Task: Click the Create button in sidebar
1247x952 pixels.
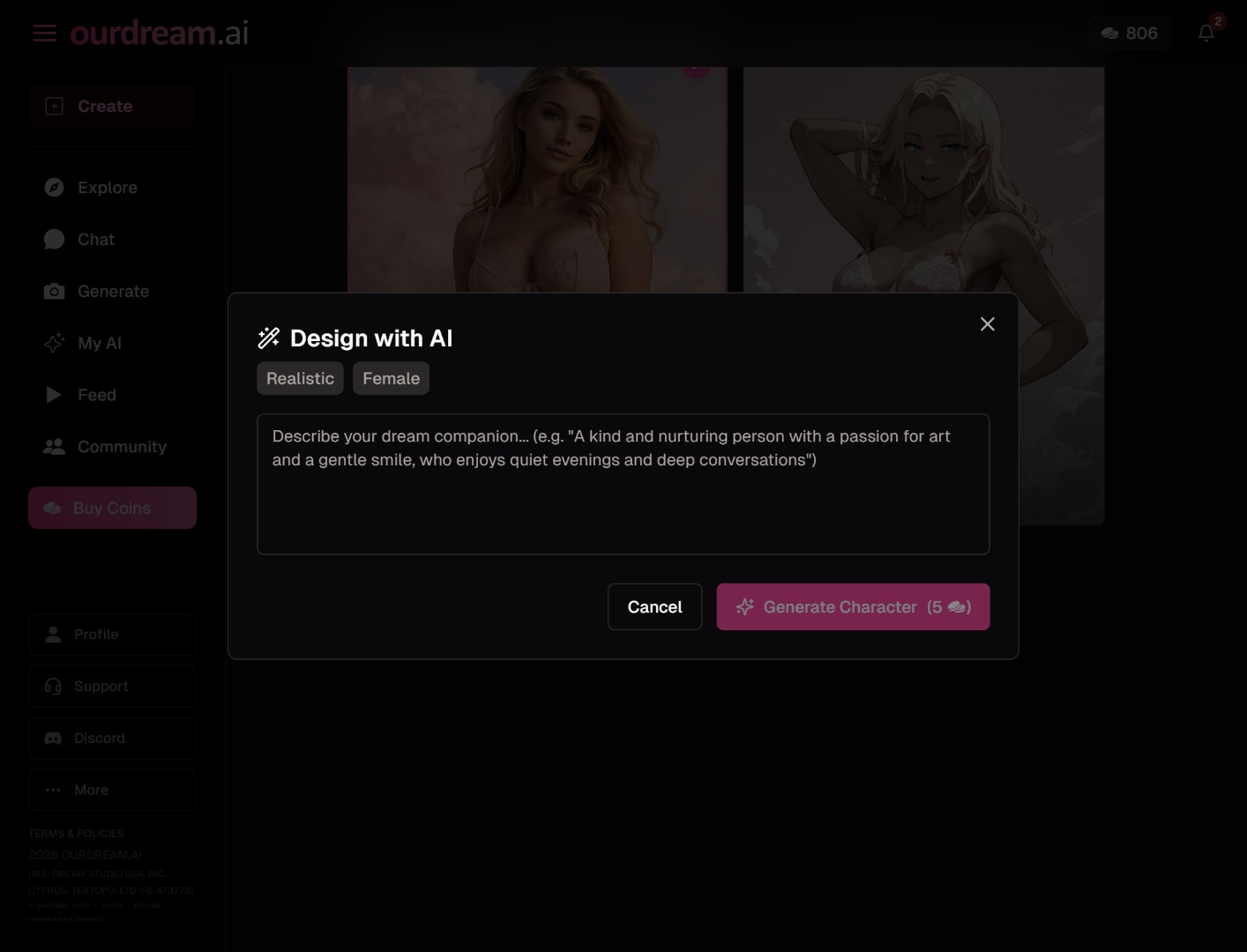Action: click(112, 106)
